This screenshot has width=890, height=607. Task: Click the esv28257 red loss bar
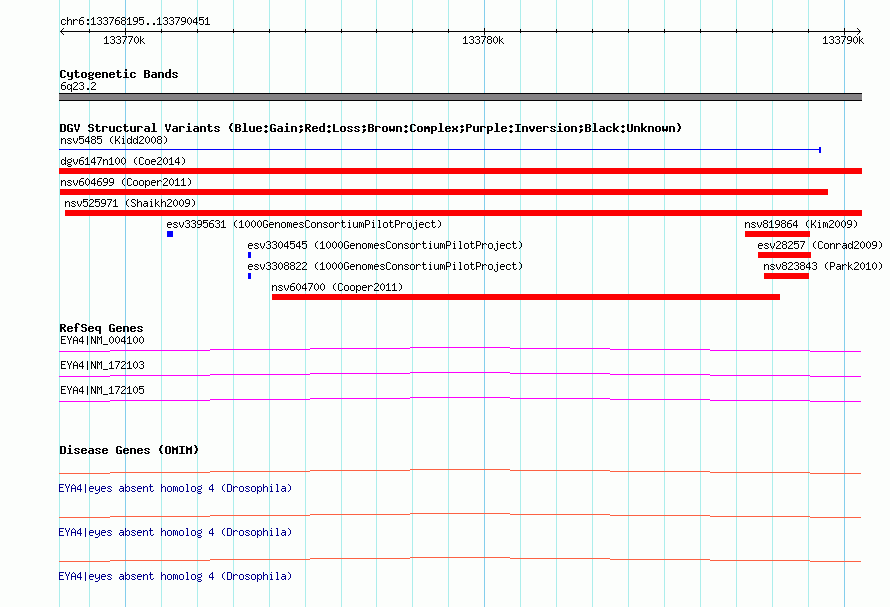pos(784,255)
